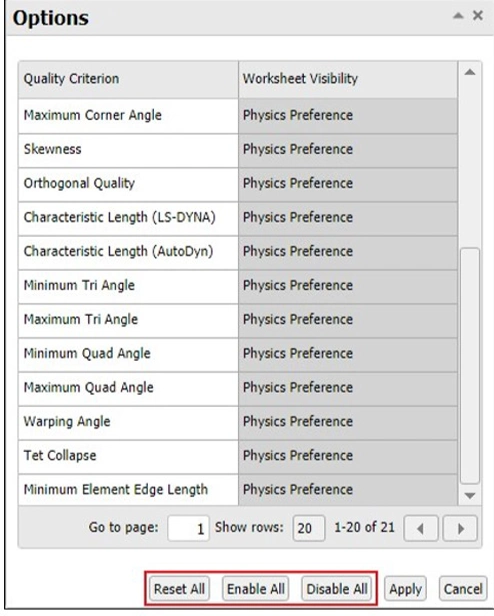Cancel the Options dialog
The height and width of the screenshot is (616, 494).
click(463, 589)
